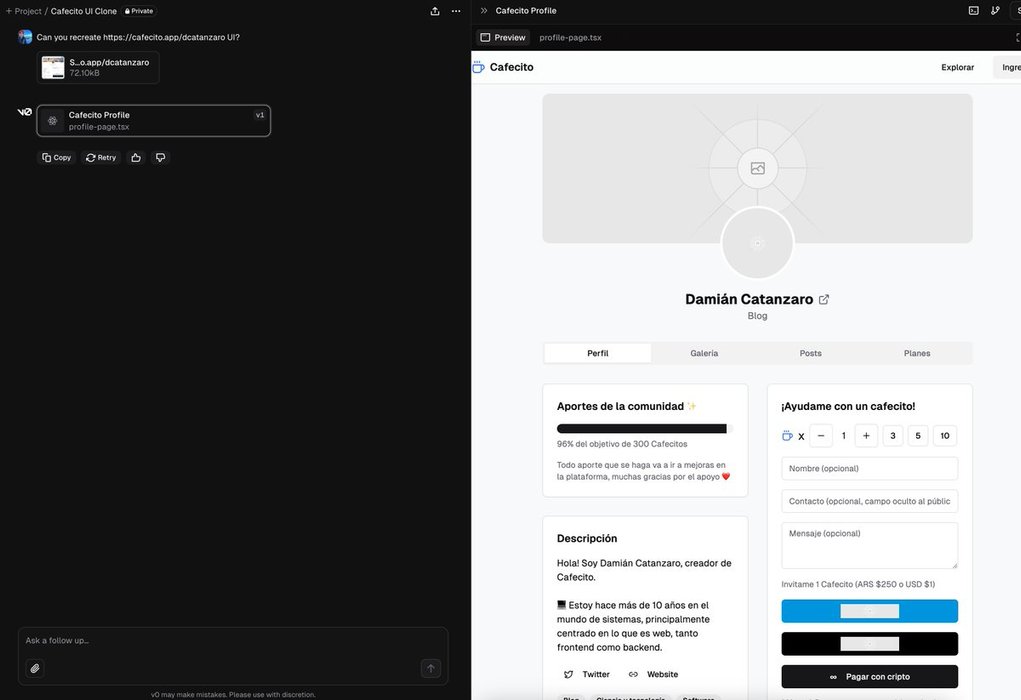Click the paperclip attach file icon

(35, 668)
